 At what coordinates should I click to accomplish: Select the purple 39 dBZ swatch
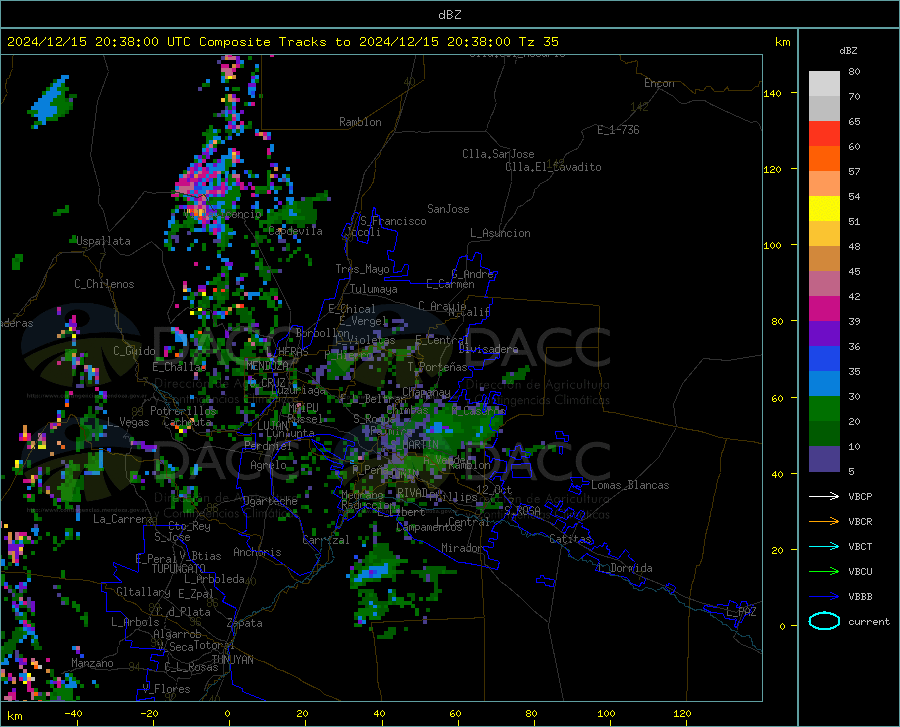pos(824,334)
